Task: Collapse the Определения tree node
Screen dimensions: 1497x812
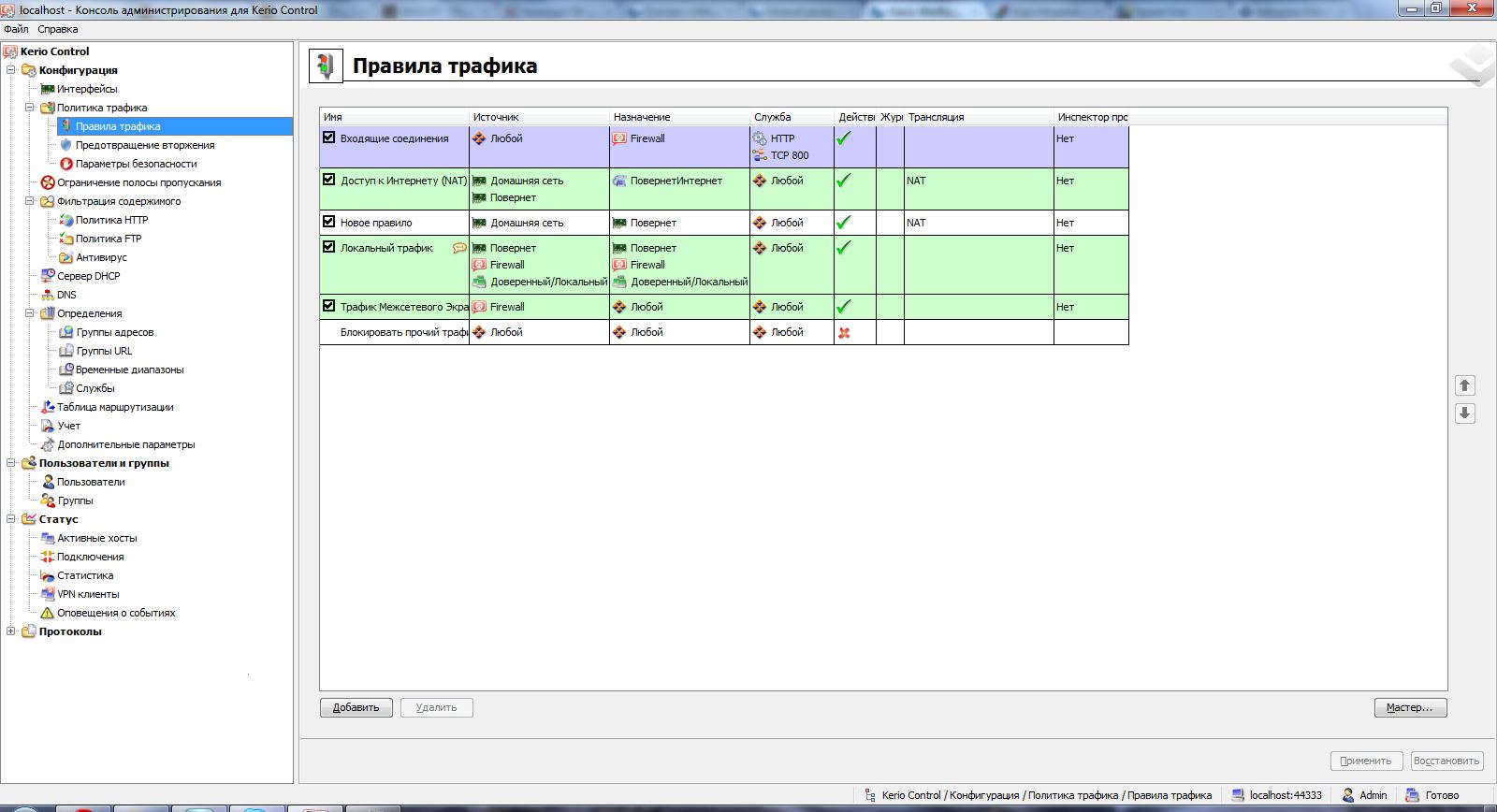Action: point(30,313)
